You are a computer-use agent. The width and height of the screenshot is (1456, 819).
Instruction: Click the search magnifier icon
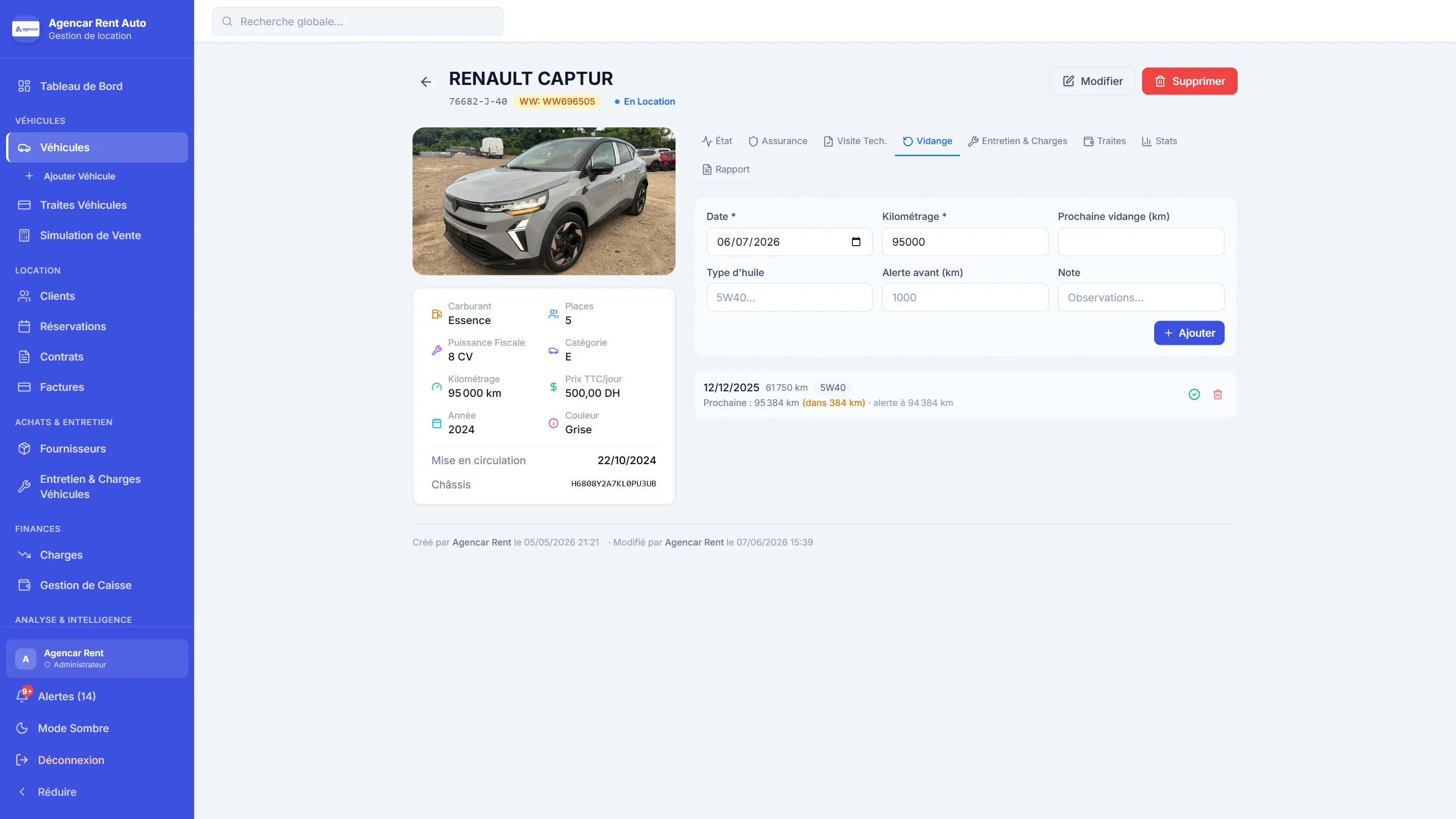[227, 21]
